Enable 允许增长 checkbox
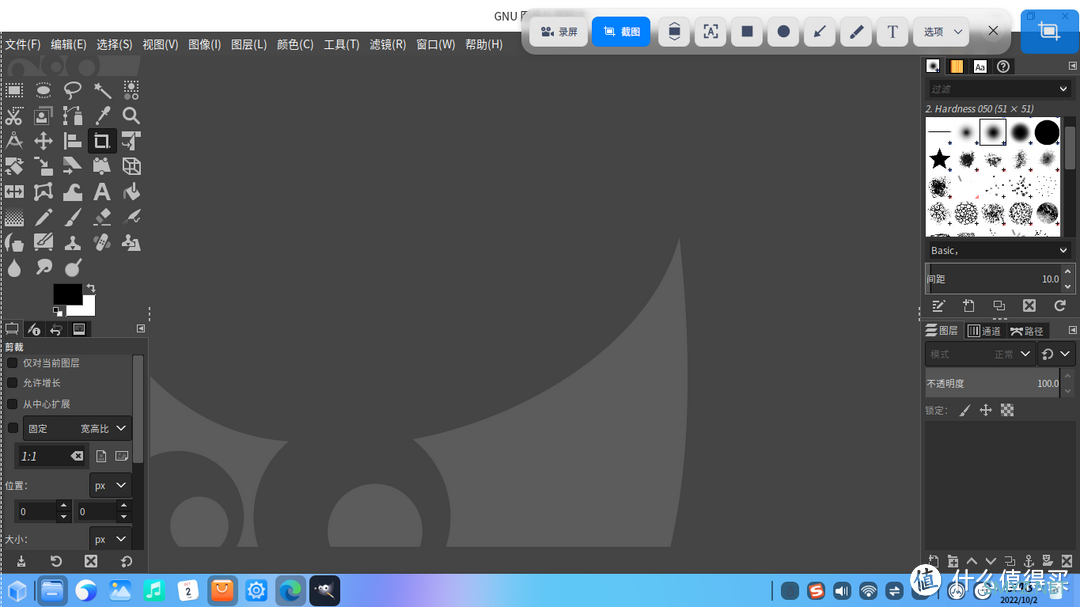Viewport: 1080px width, 607px height. pos(12,382)
